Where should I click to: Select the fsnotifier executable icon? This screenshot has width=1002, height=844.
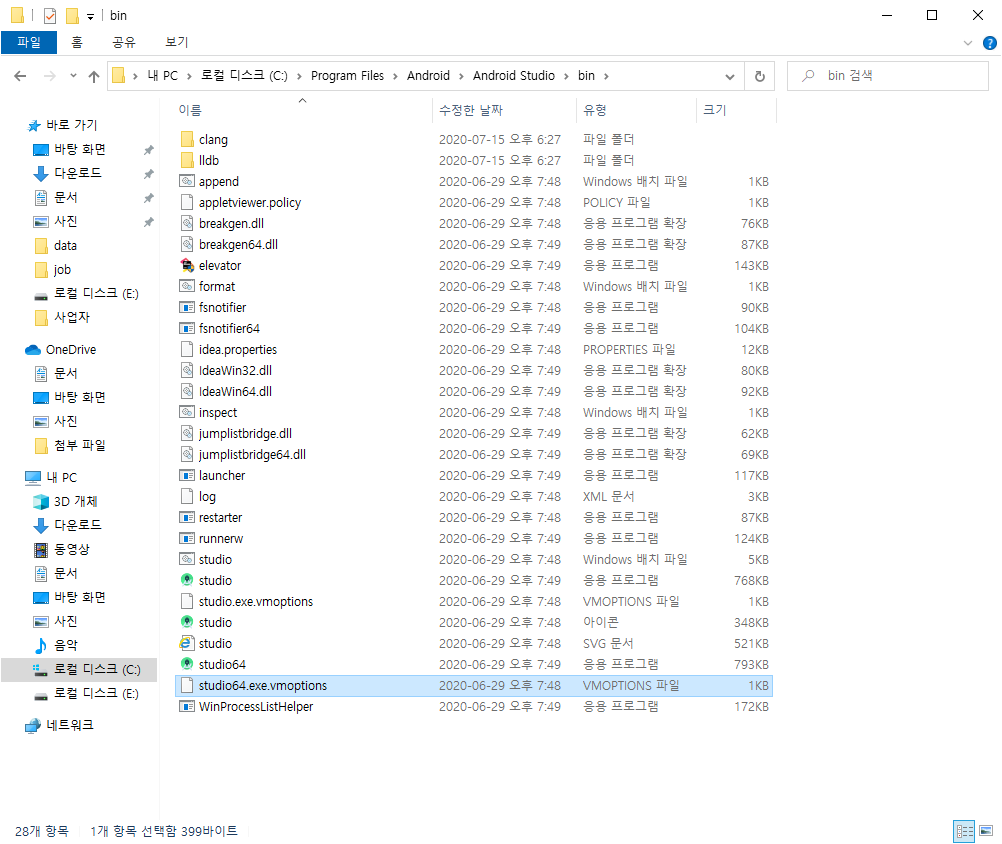click(x=187, y=307)
